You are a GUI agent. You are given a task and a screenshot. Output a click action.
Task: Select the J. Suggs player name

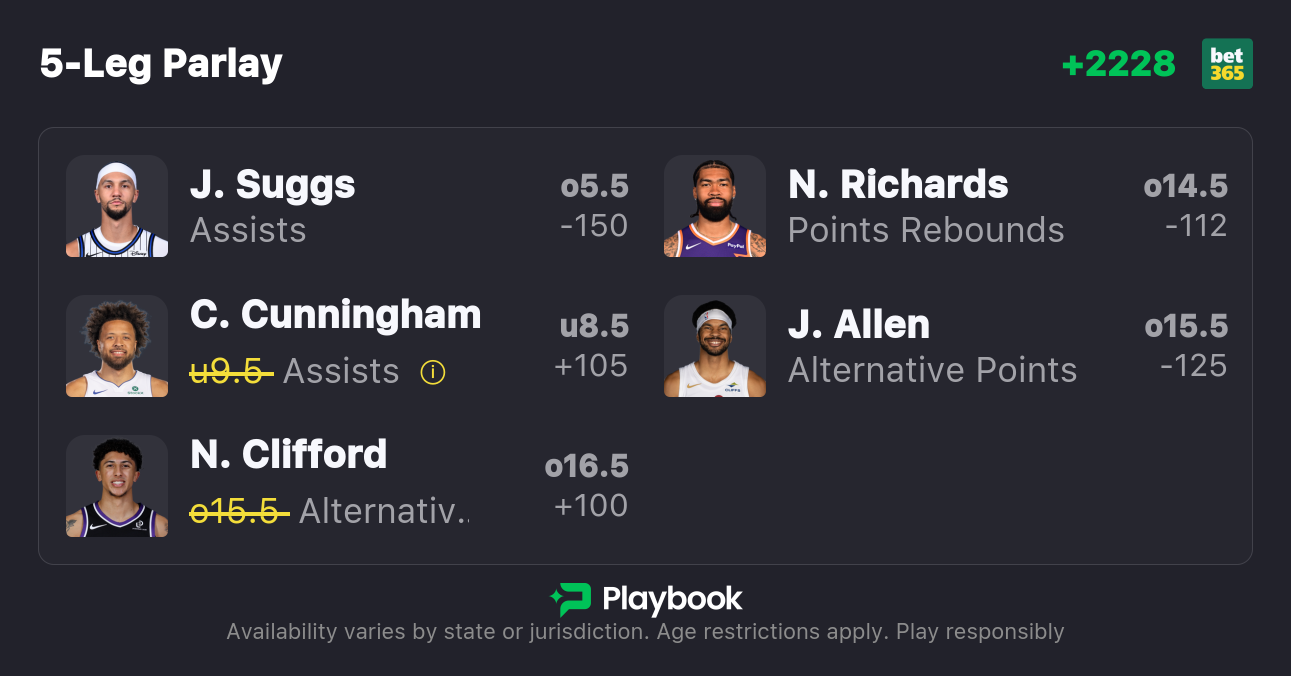coord(272,185)
